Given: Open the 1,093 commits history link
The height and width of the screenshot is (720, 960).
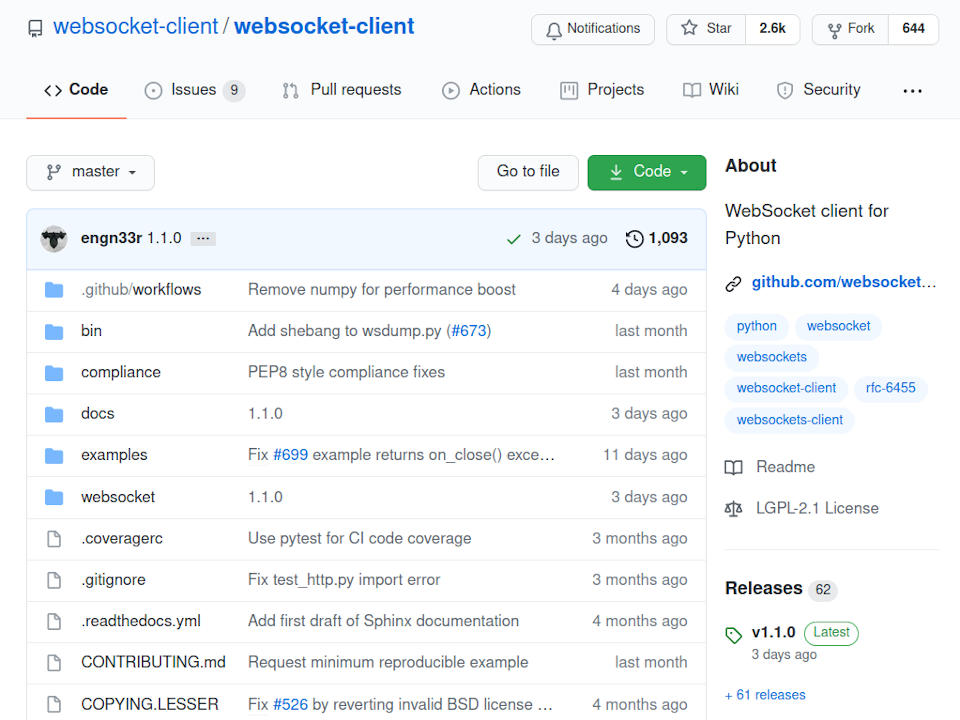Looking at the screenshot, I should [657, 238].
